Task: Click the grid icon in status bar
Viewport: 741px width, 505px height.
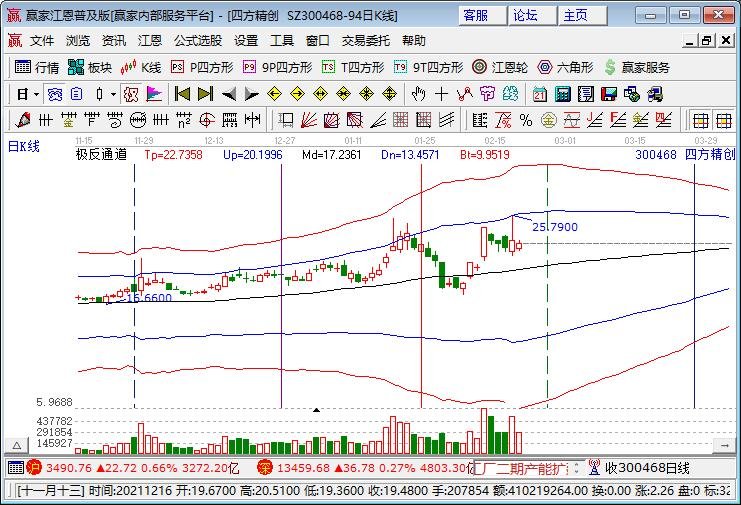Action: (16, 468)
